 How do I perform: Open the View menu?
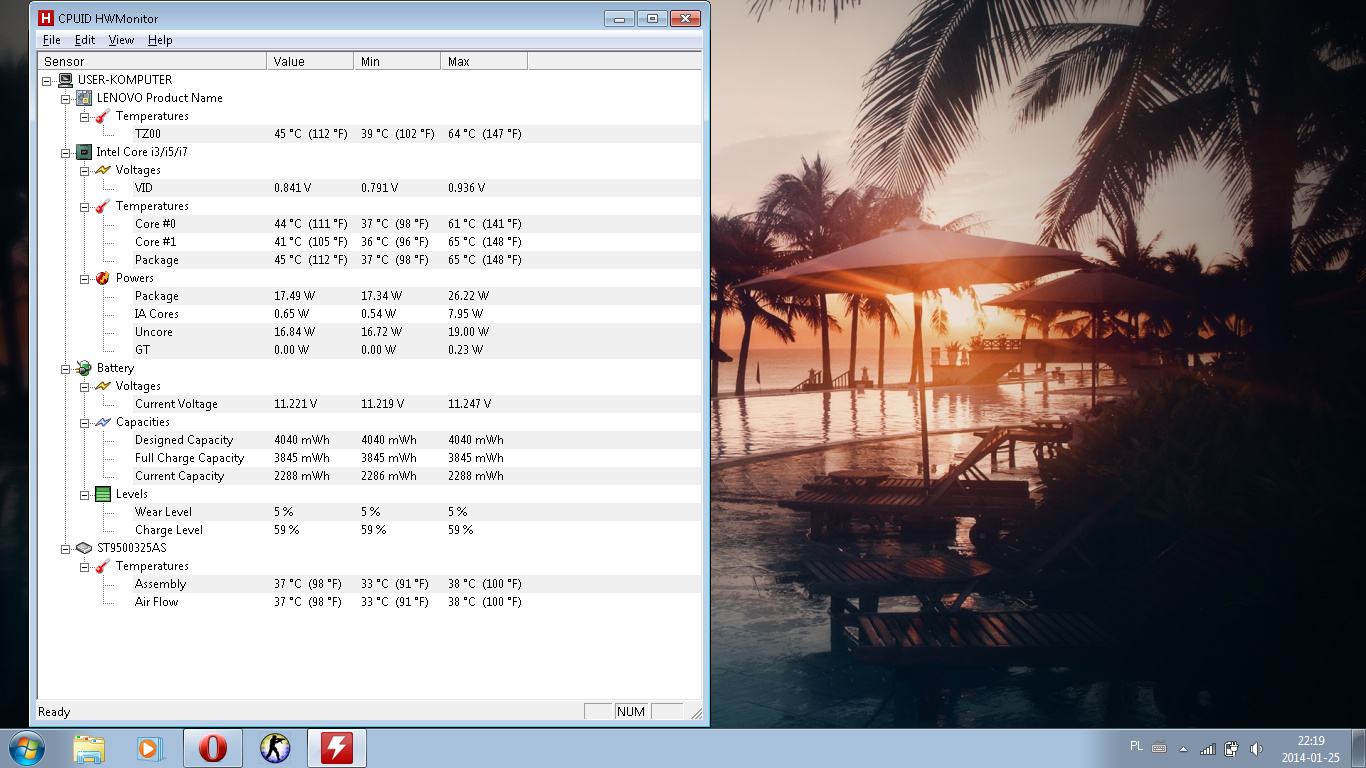point(121,40)
